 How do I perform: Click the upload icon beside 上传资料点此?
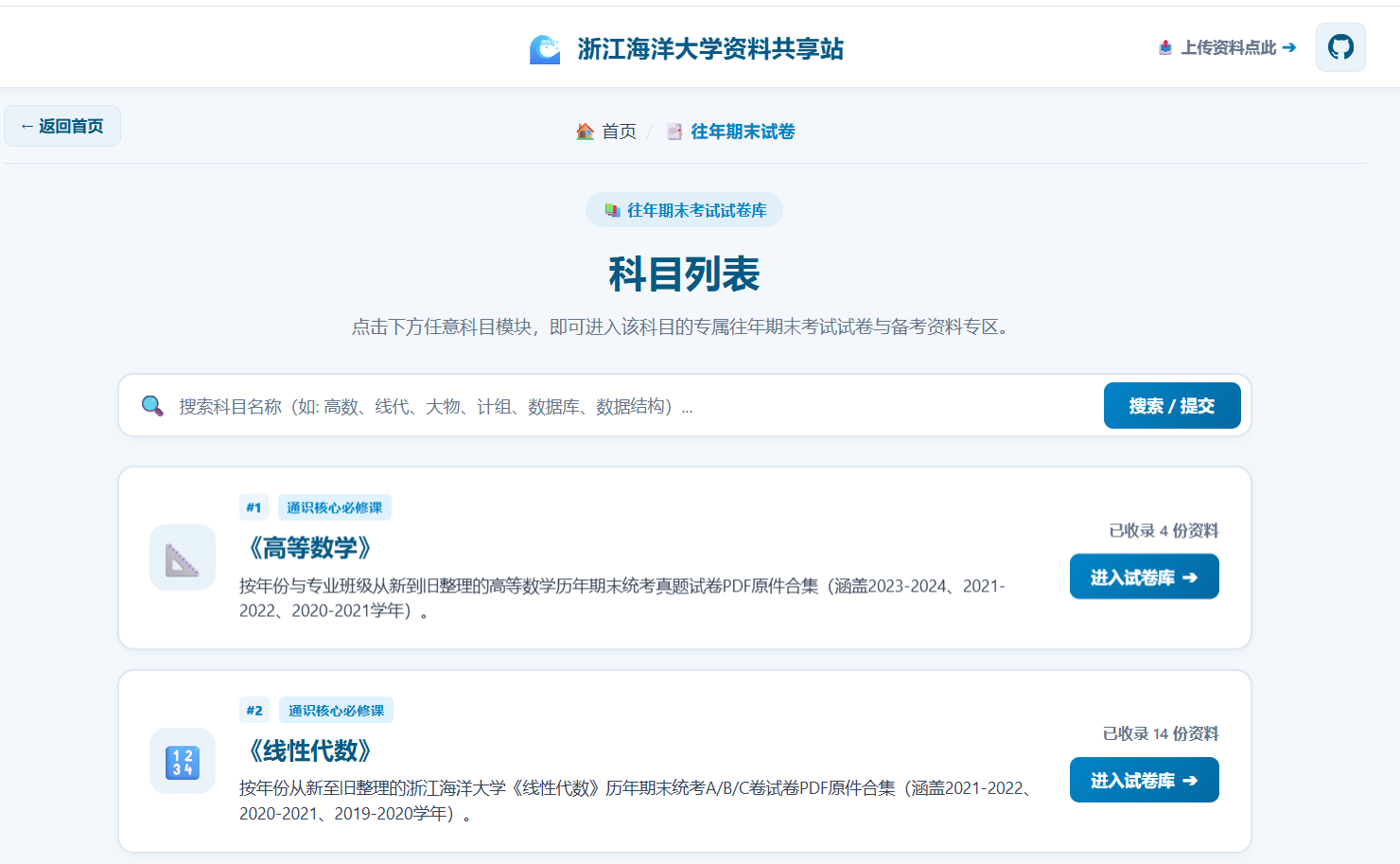(x=1165, y=47)
